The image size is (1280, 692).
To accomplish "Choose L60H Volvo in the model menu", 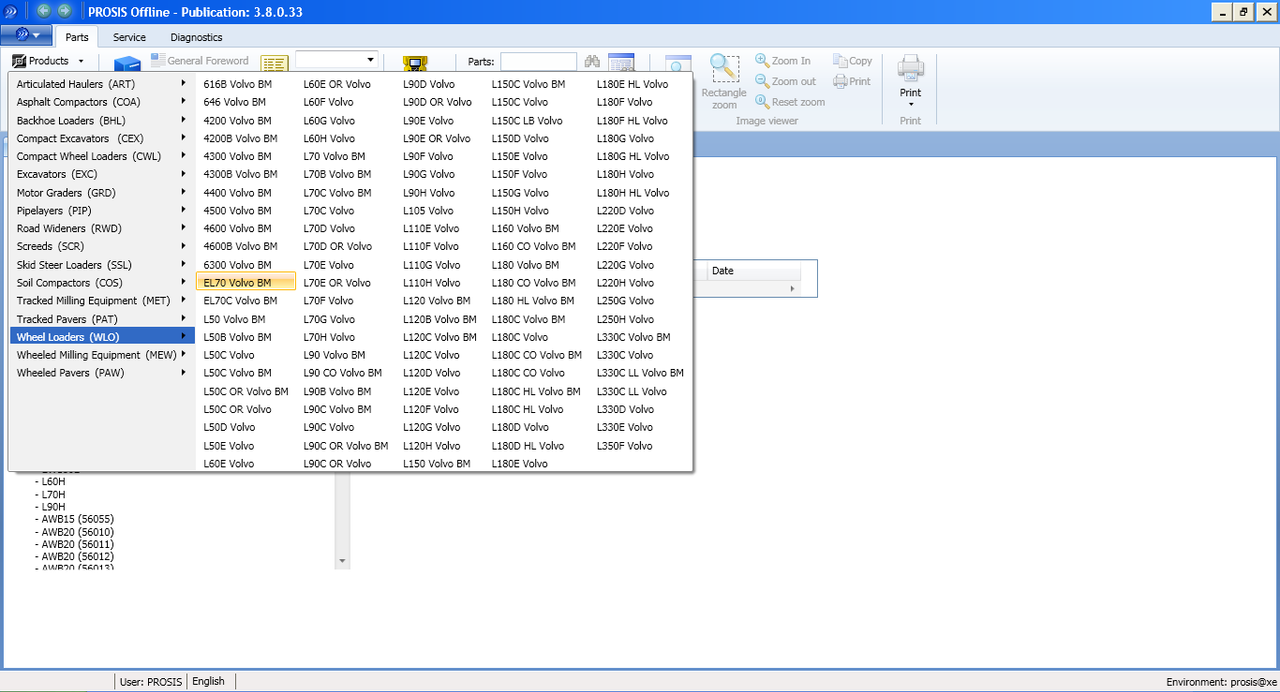I will [x=329, y=138].
